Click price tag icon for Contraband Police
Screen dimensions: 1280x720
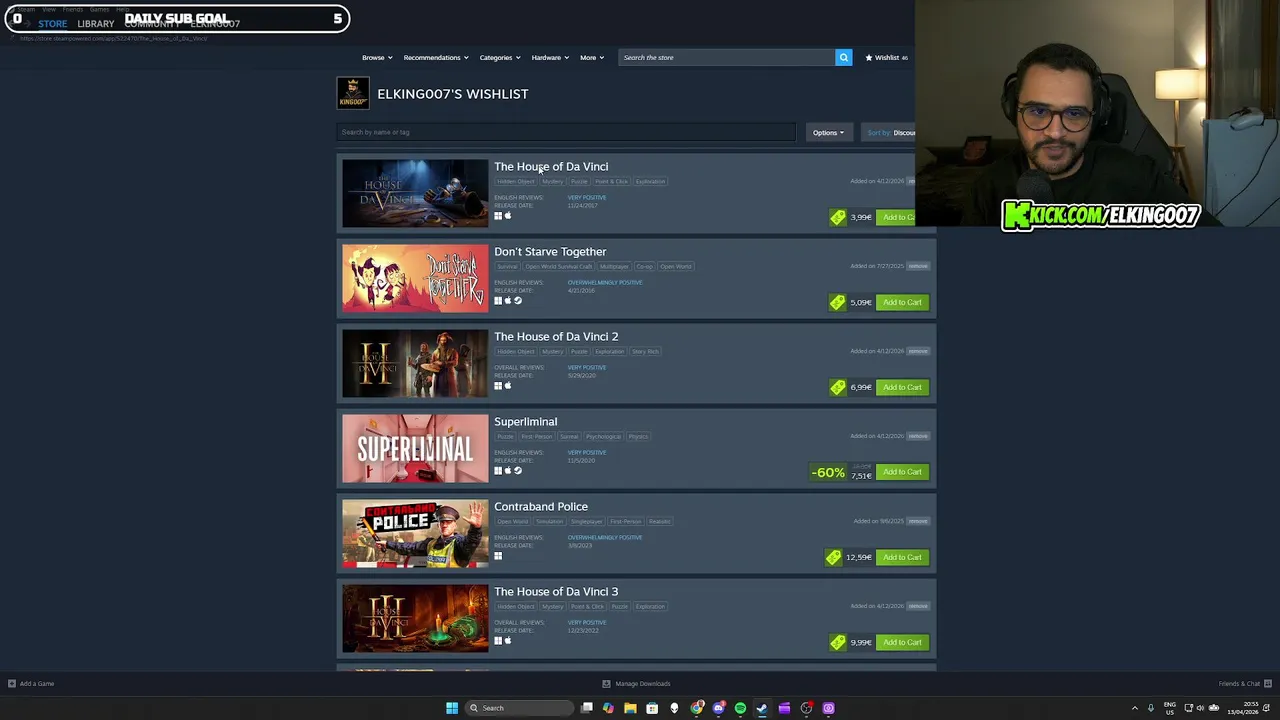pyautogui.click(x=834, y=557)
